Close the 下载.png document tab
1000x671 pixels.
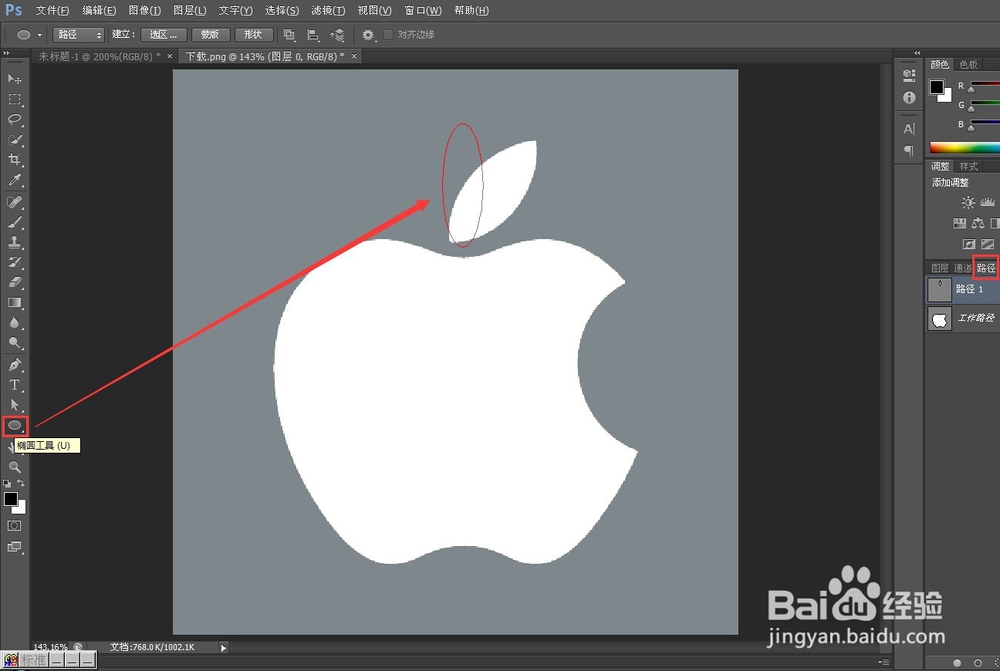[354, 56]
